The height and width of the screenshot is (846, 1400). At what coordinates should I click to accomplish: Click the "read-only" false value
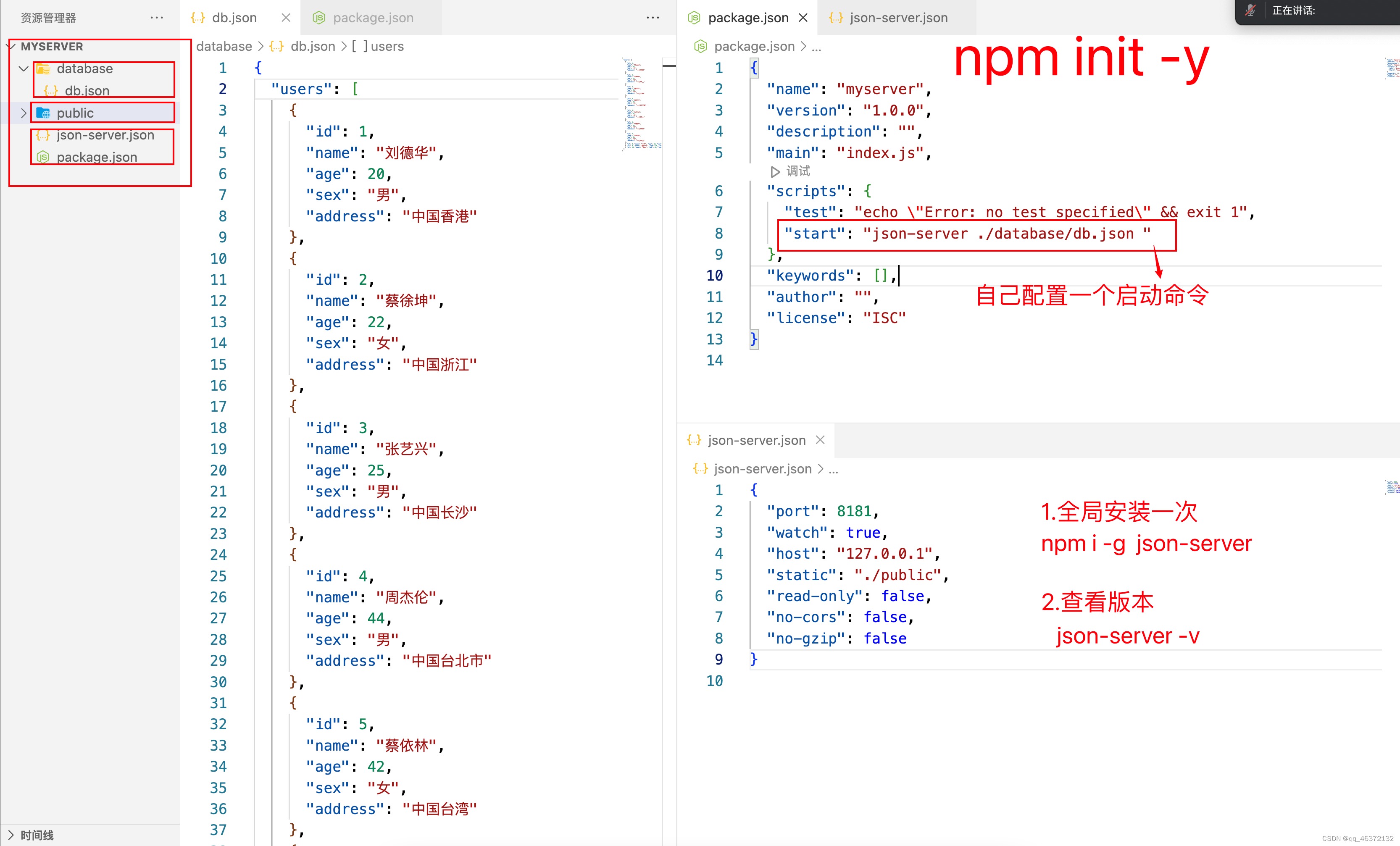point(902,596)
